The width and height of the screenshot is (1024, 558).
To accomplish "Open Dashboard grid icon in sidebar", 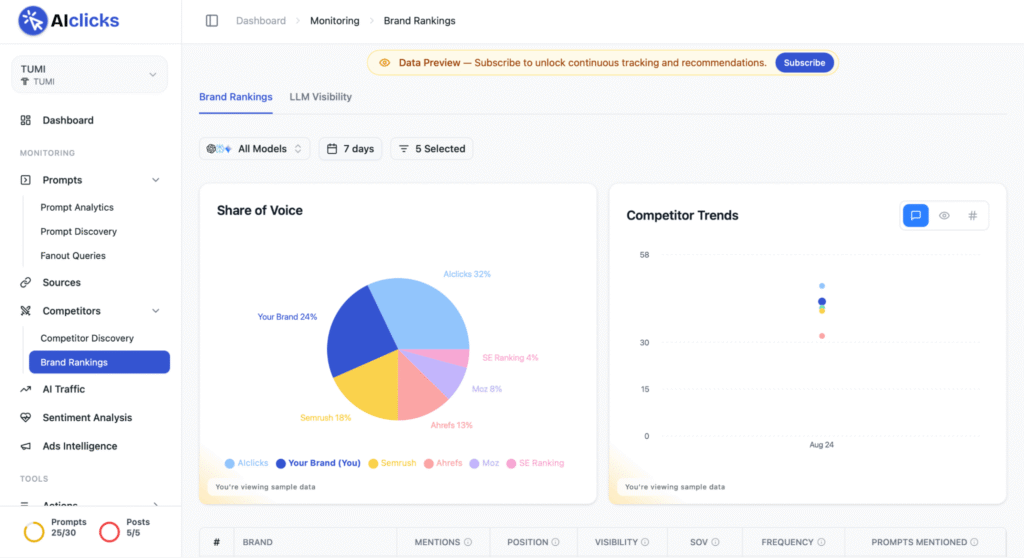I will tap(25, 120).
